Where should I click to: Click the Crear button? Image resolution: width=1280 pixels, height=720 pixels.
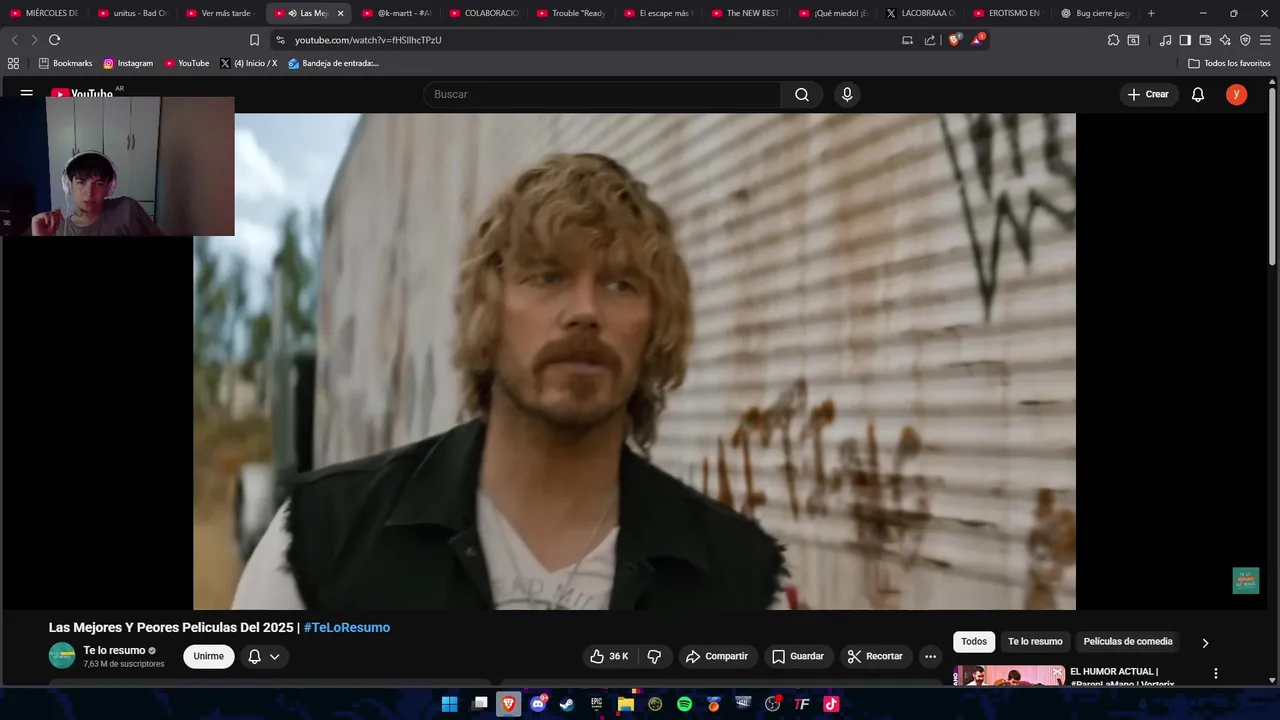pos(1148,94)
